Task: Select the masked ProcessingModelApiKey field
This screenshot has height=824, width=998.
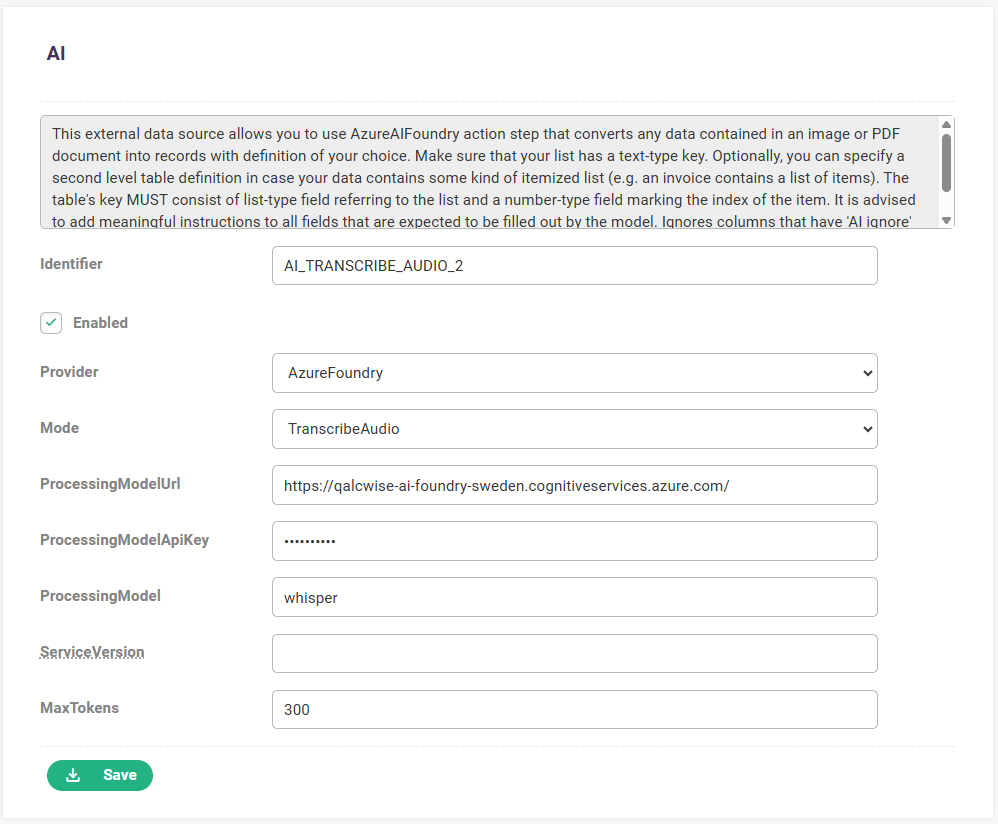Action: click(x=575, y=541)
